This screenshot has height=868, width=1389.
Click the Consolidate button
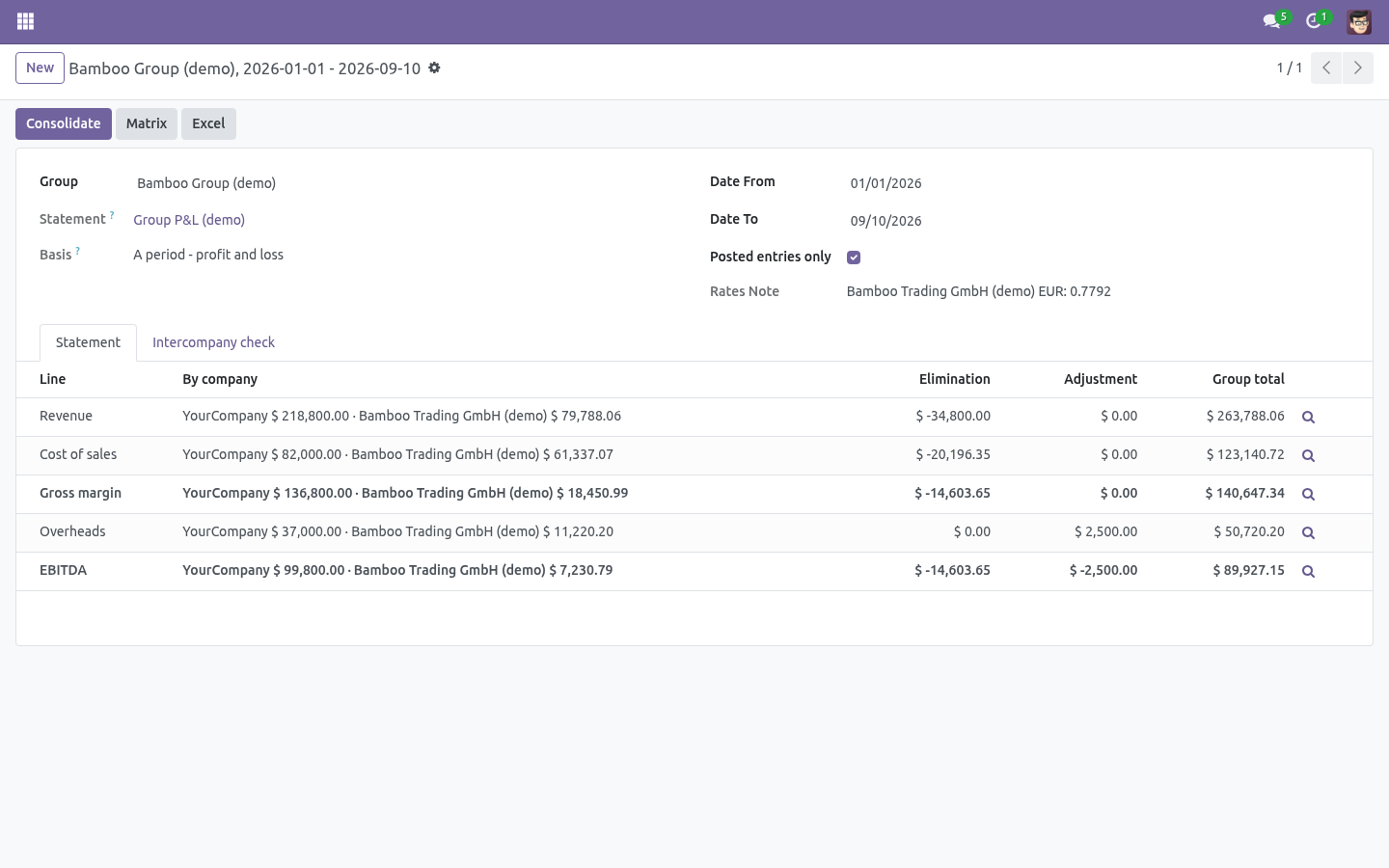tap(64, 123)
